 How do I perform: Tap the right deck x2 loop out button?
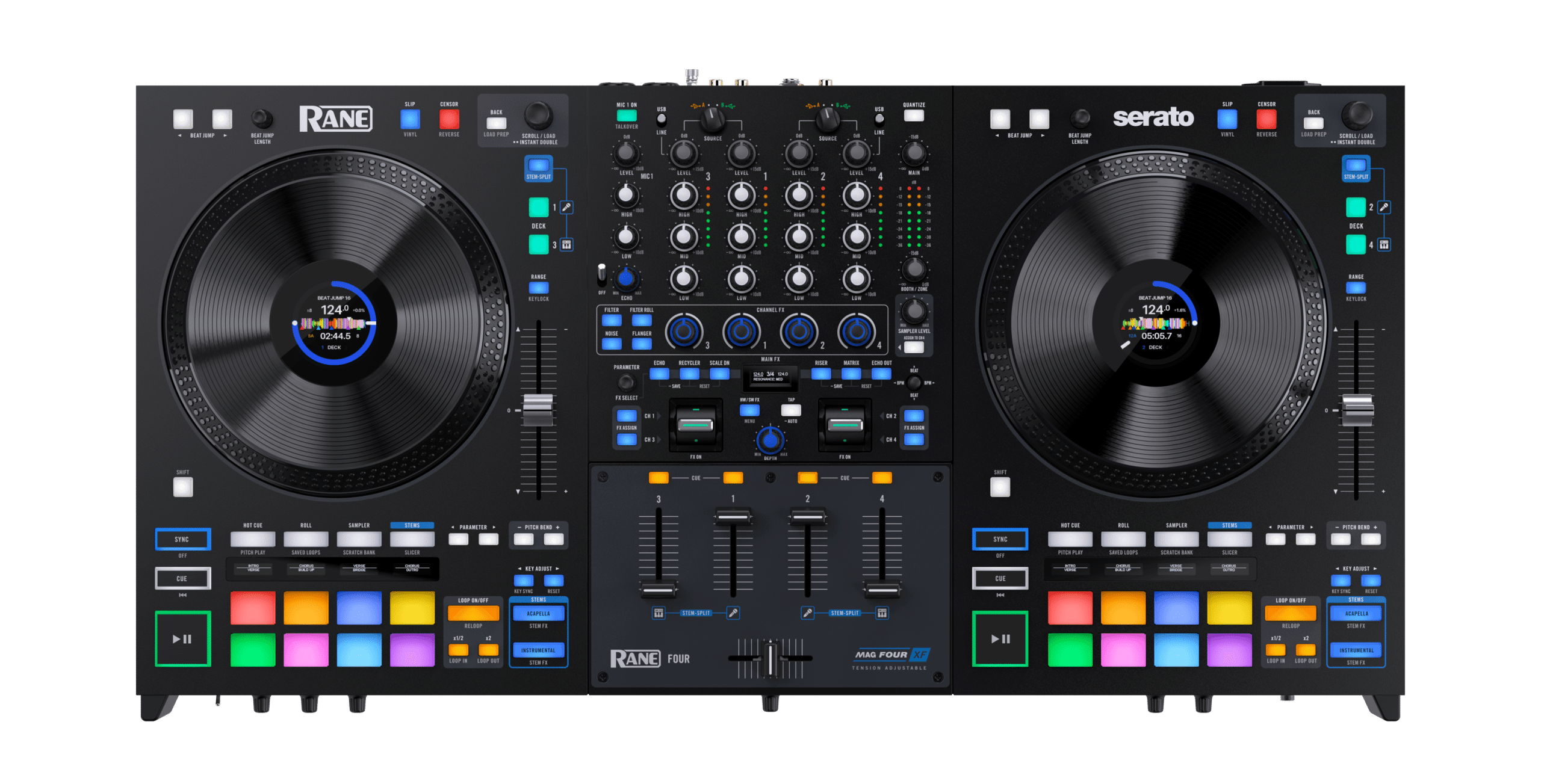(1306, 650)
